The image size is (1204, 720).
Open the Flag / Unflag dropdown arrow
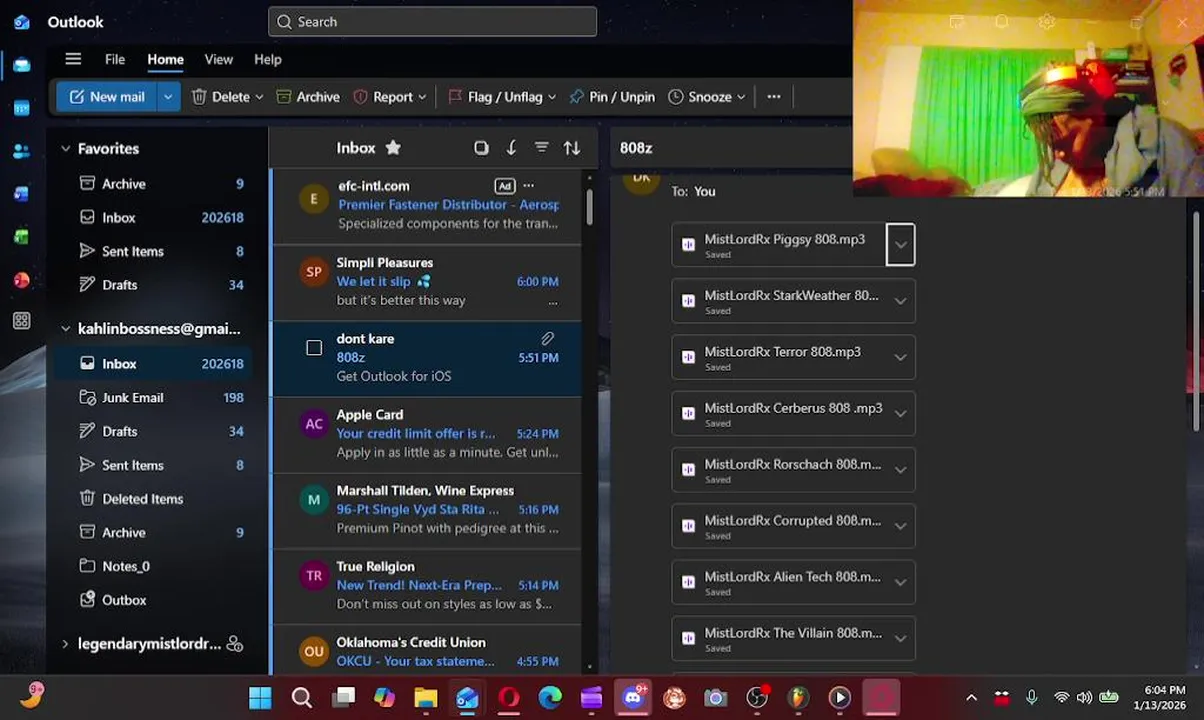(551, 97)
